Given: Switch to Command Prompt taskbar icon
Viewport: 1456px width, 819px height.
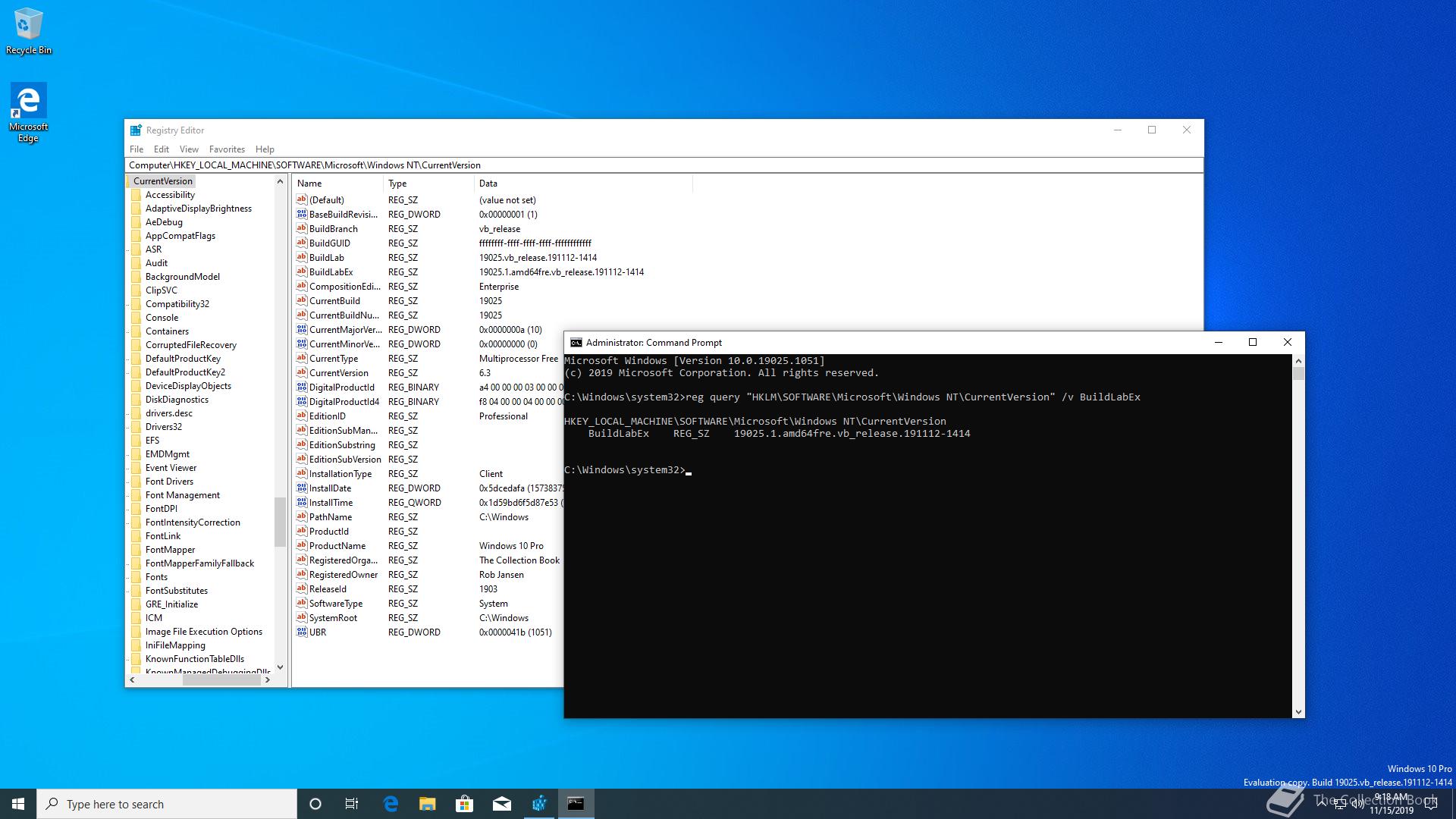Looking at the screenshot, I should 576,804.
